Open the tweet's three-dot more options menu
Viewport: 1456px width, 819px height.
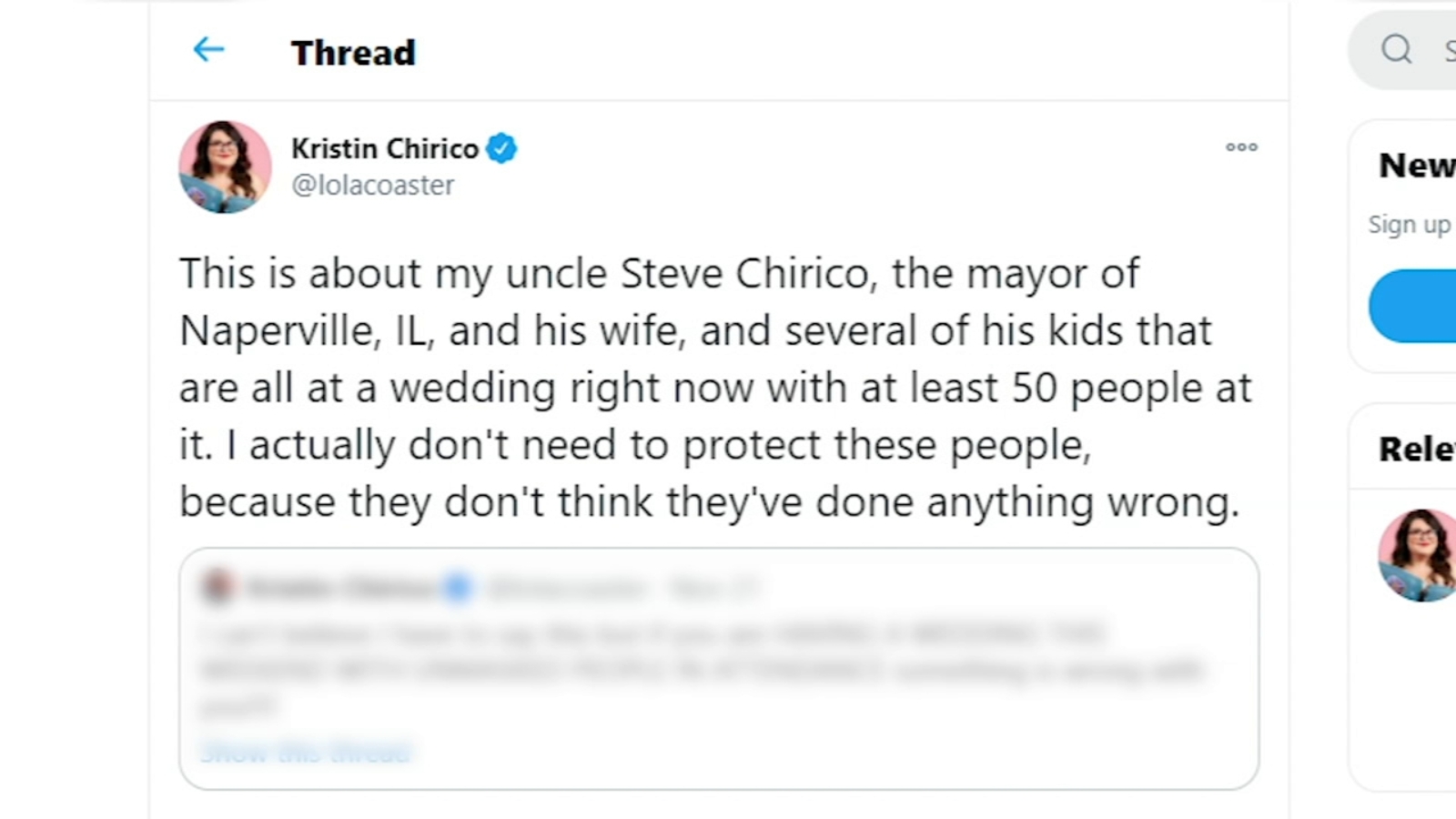(x=1242, y=147)
